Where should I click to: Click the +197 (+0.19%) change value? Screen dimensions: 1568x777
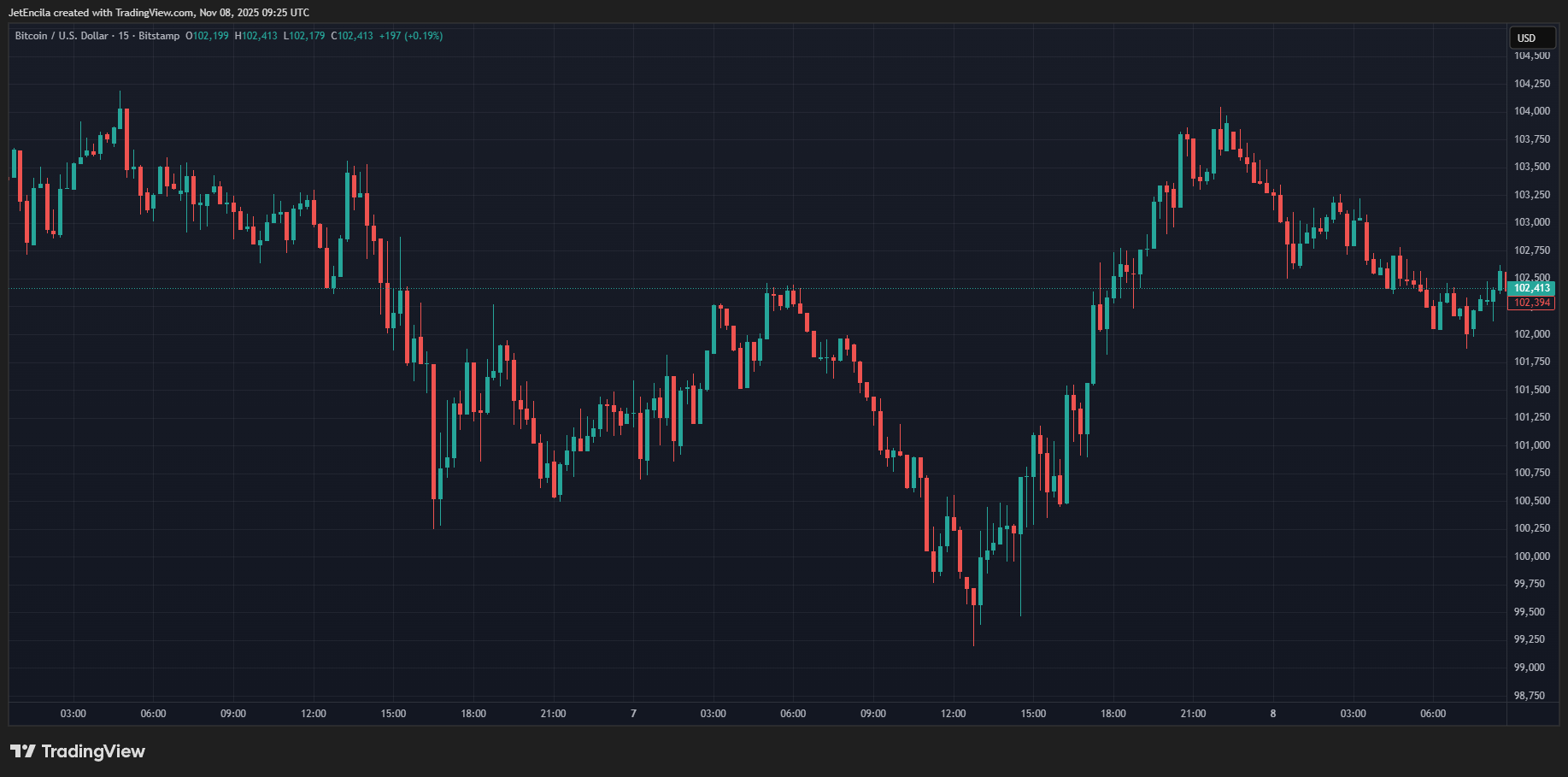pyautogui.click(x=411, y=36)
